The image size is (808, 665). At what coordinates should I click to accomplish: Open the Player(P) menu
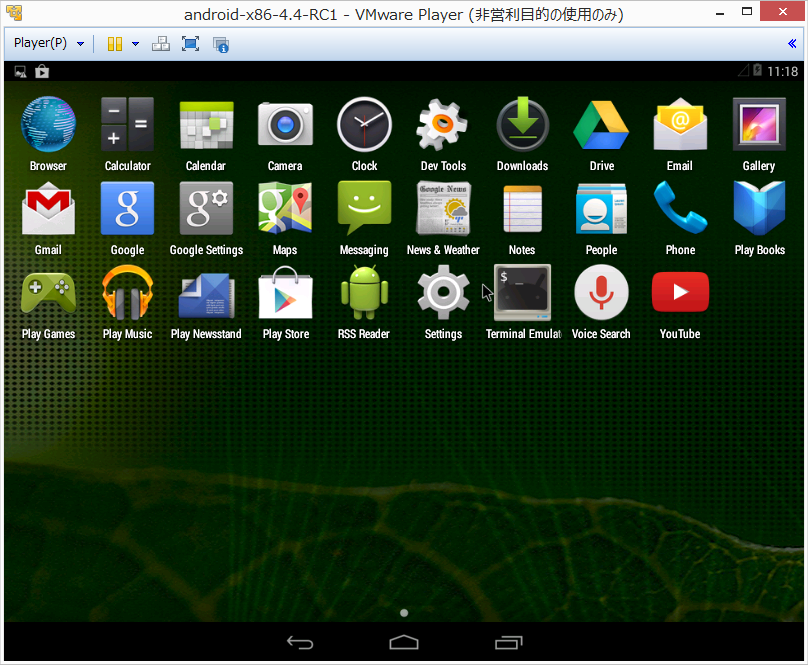coord(40,43)
